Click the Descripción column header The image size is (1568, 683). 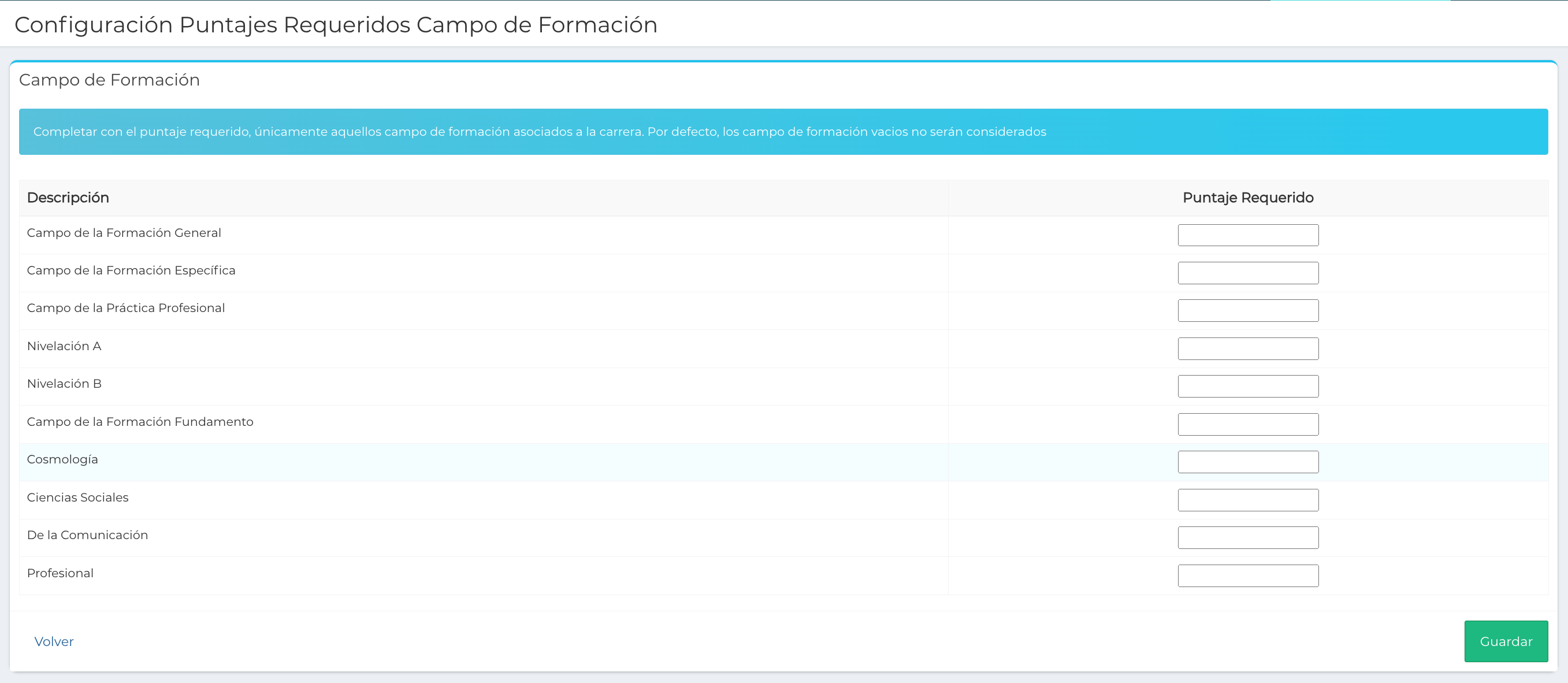[68, 198]
